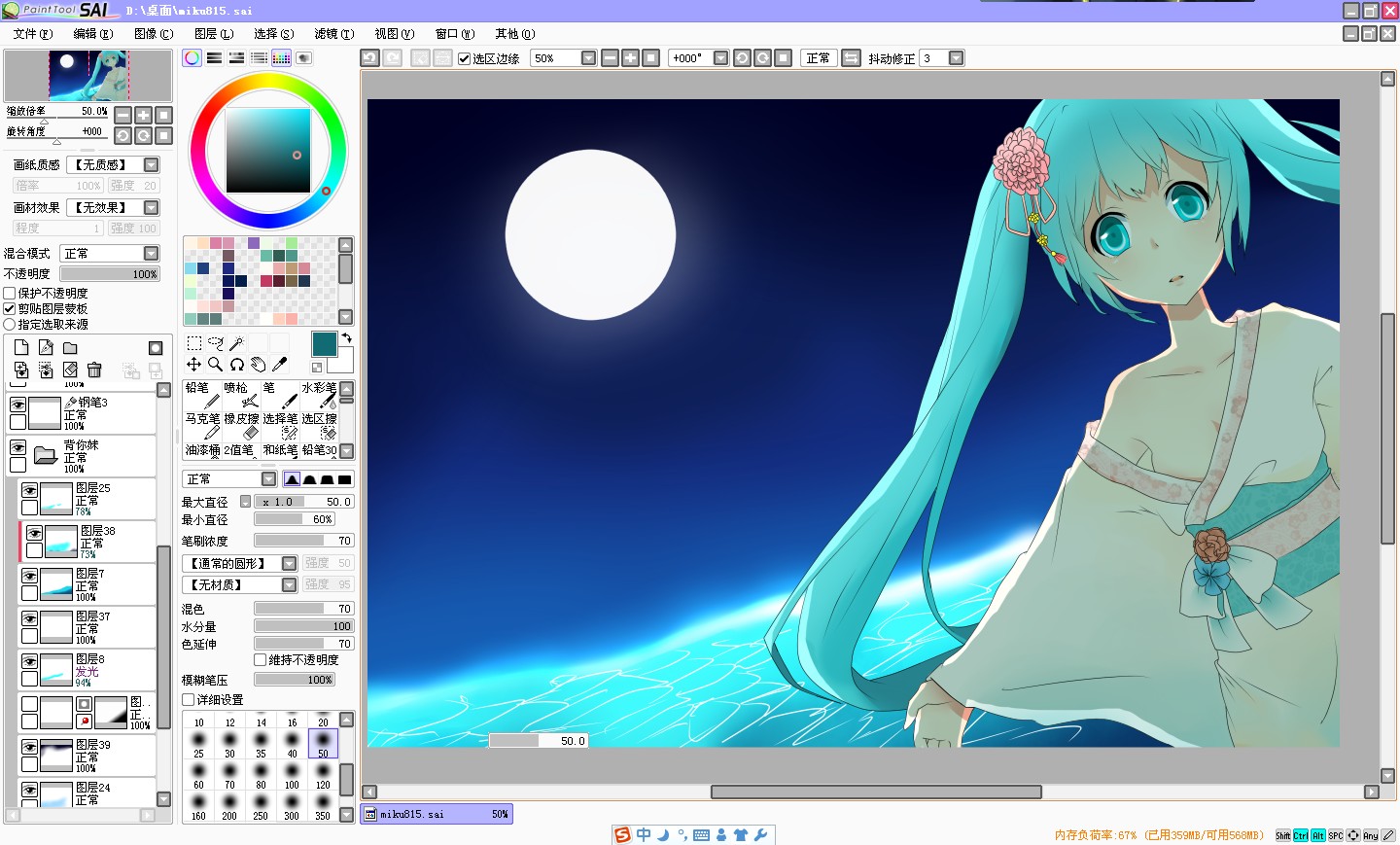Open the 50% zoom level dropdown
Viewport: 1400px width, 845px height.
[x=563, y=57]
